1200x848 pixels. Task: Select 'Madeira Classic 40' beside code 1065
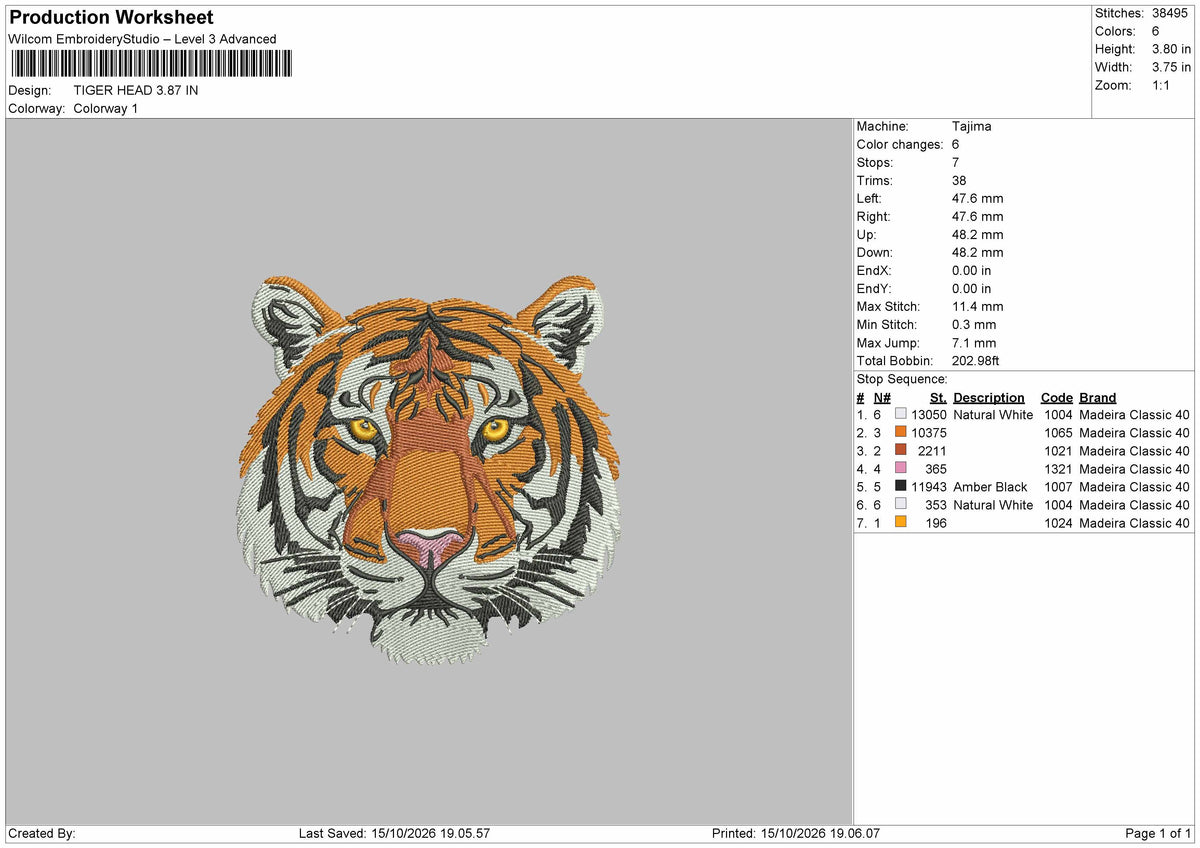pyautogui.click(x=1135, y=432)
